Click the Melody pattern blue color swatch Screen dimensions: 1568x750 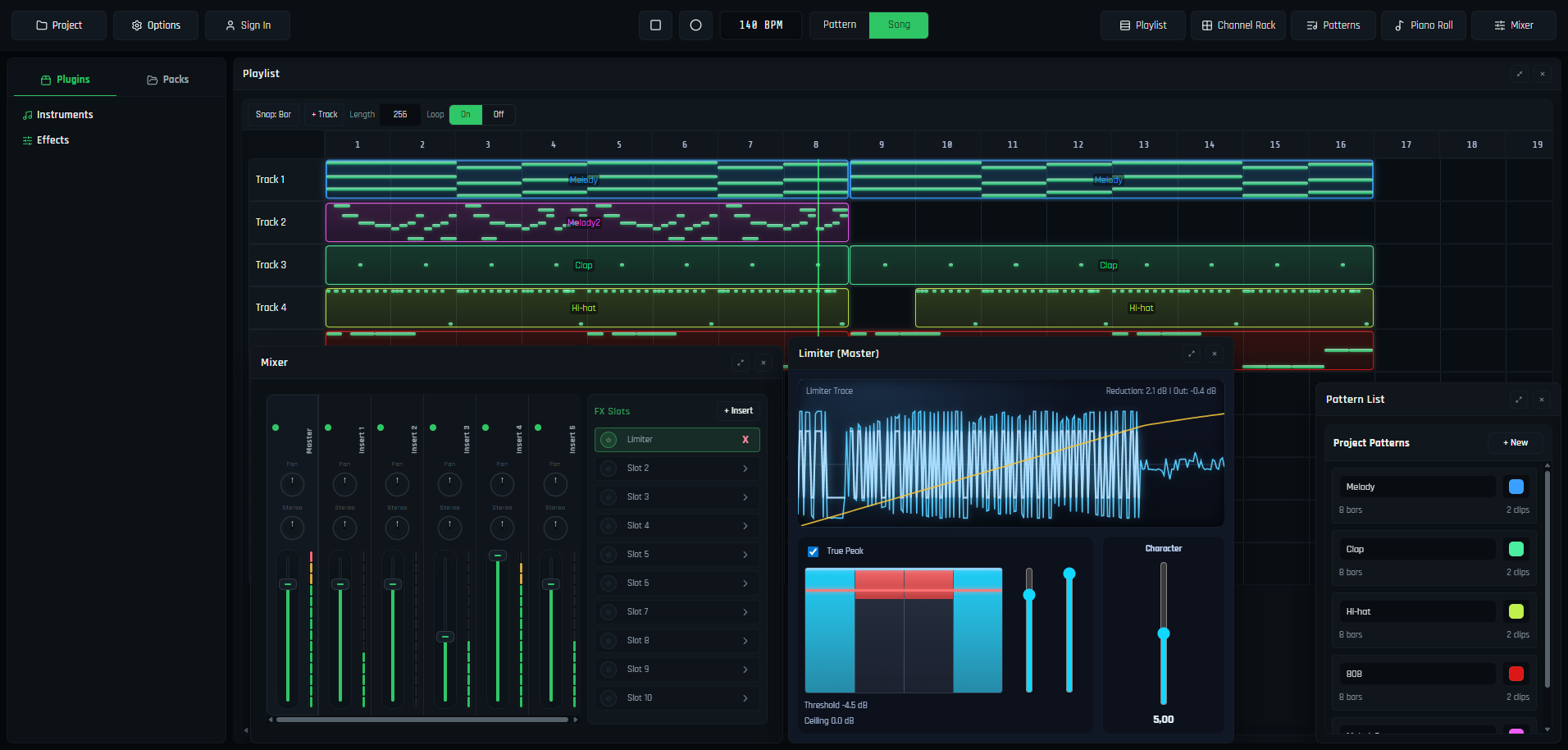point(1516,487)
